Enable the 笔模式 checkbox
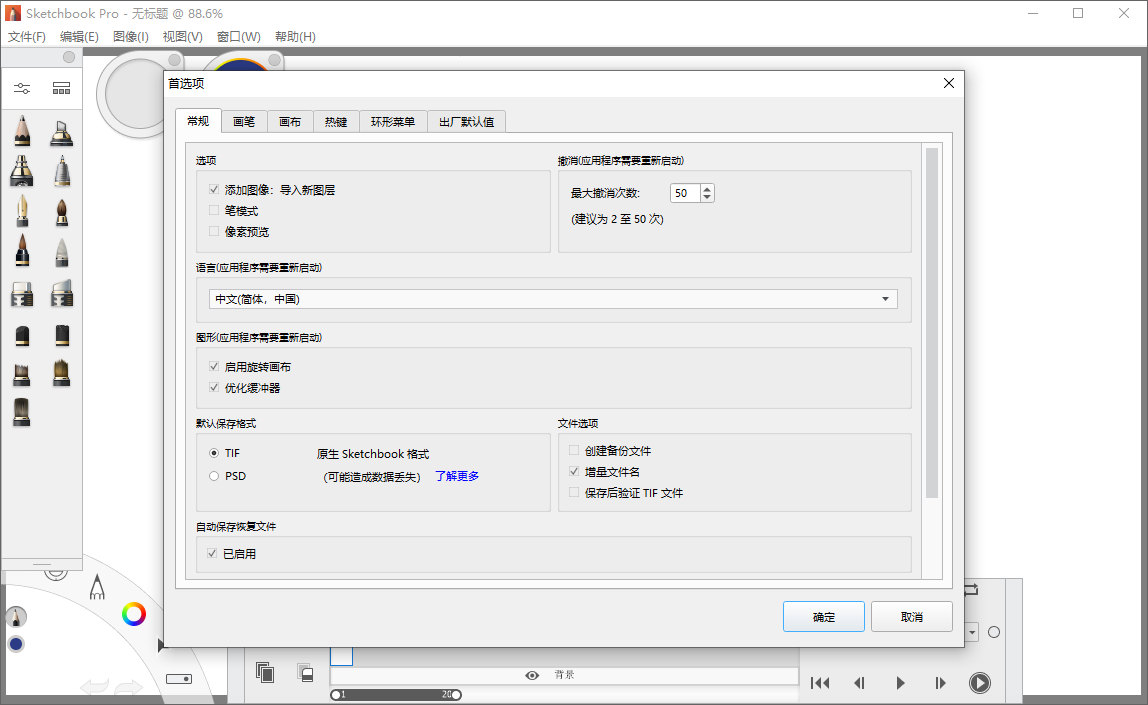The width and height of the screenshot is (1148, 705). [213, 210]
